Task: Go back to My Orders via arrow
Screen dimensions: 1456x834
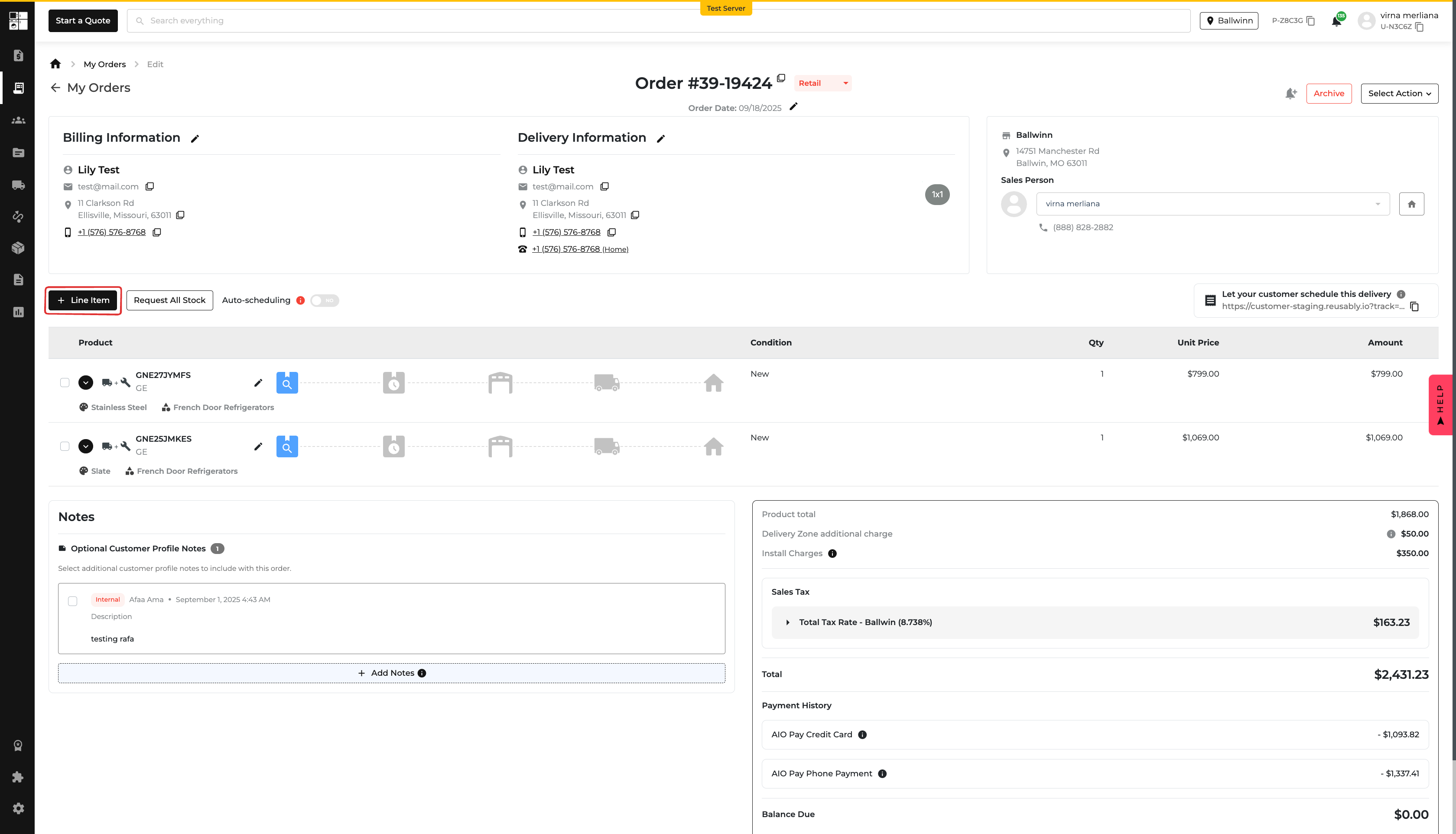Action: [55, 88]
